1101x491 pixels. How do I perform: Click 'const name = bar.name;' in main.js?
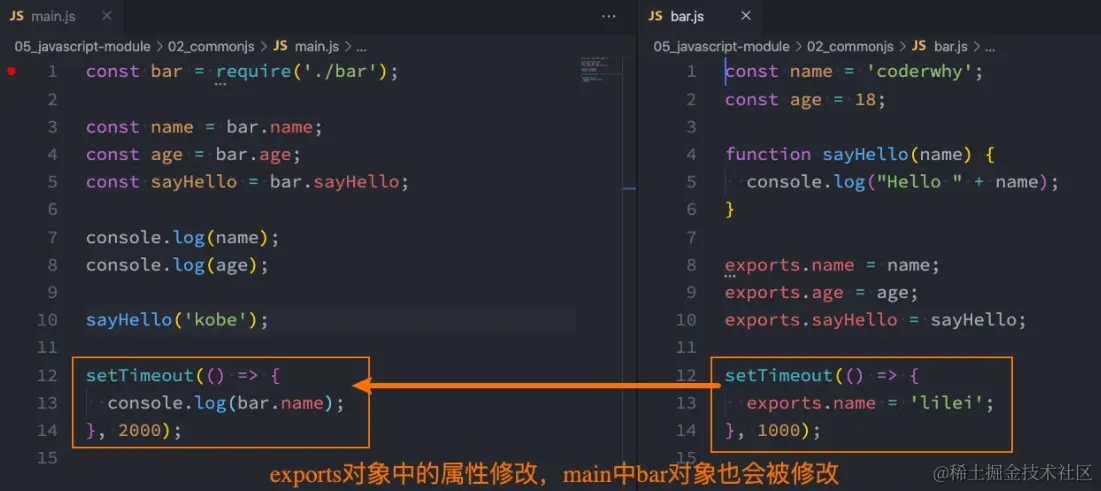204,127
